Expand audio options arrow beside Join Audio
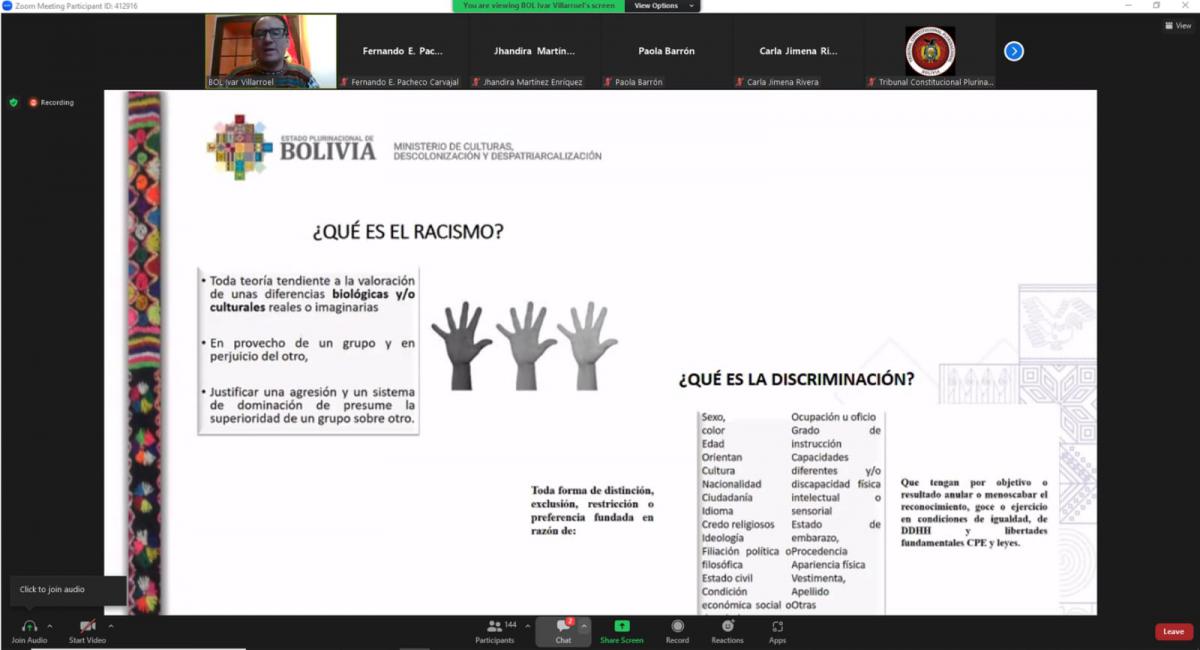The height and width of the screenshot is (650, 1200). (x=50, y=626)
